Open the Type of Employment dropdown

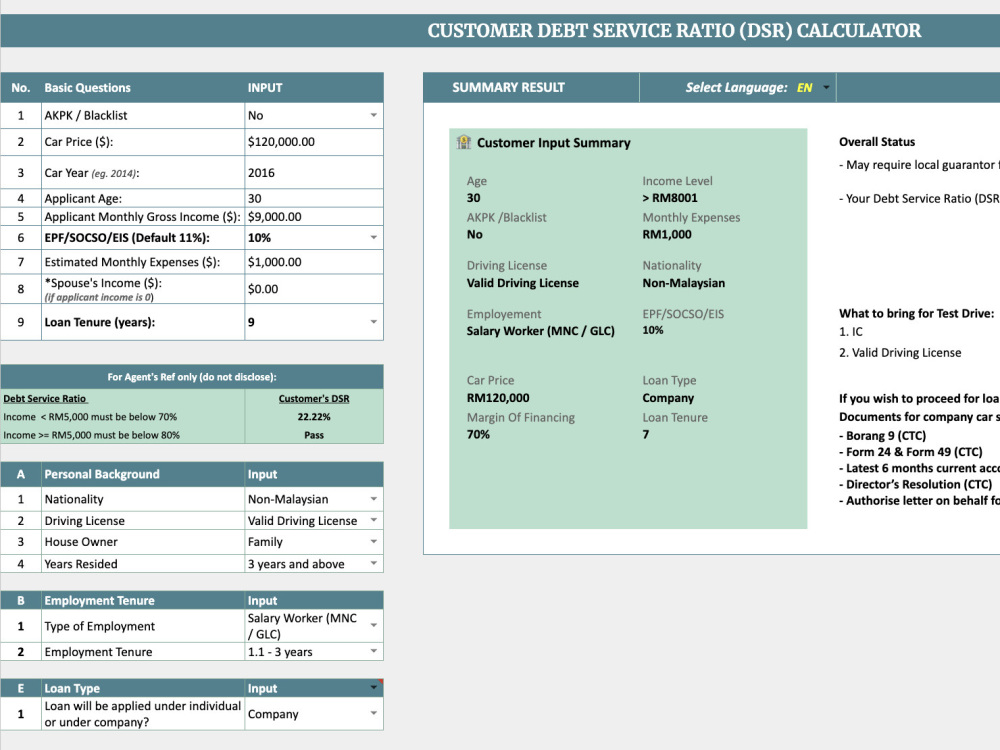375,625
